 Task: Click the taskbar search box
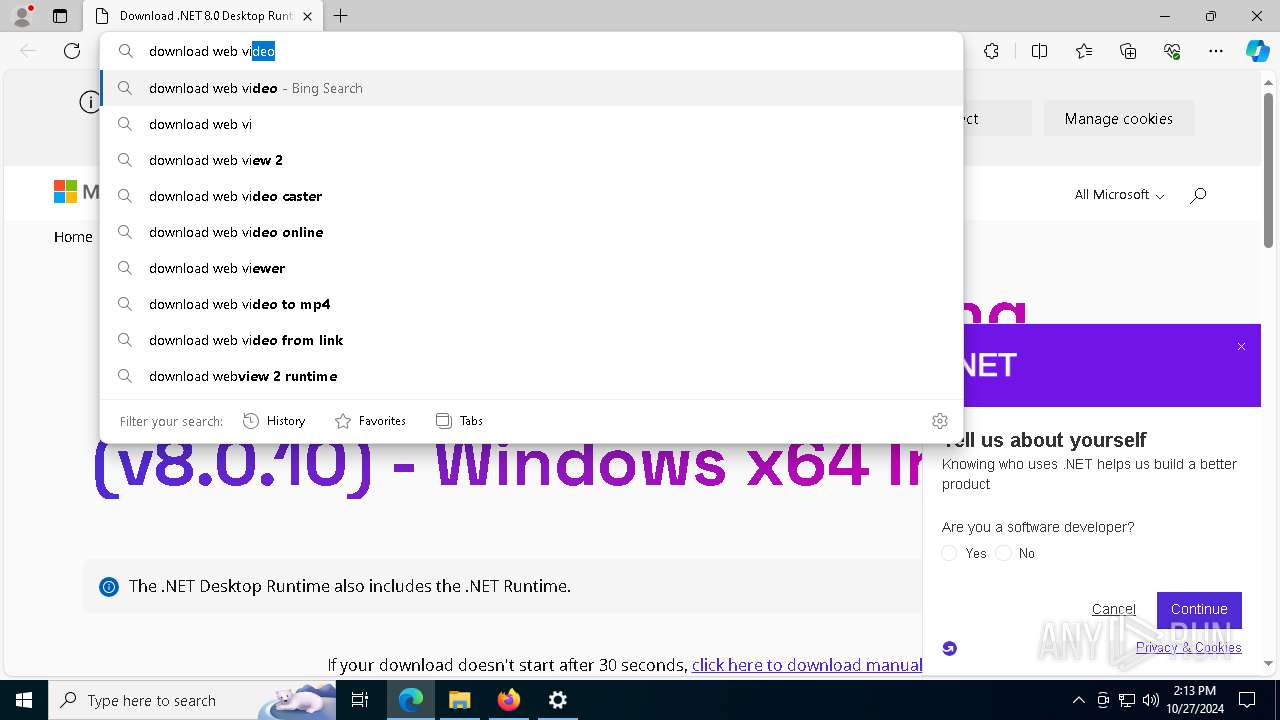(192, 700)
